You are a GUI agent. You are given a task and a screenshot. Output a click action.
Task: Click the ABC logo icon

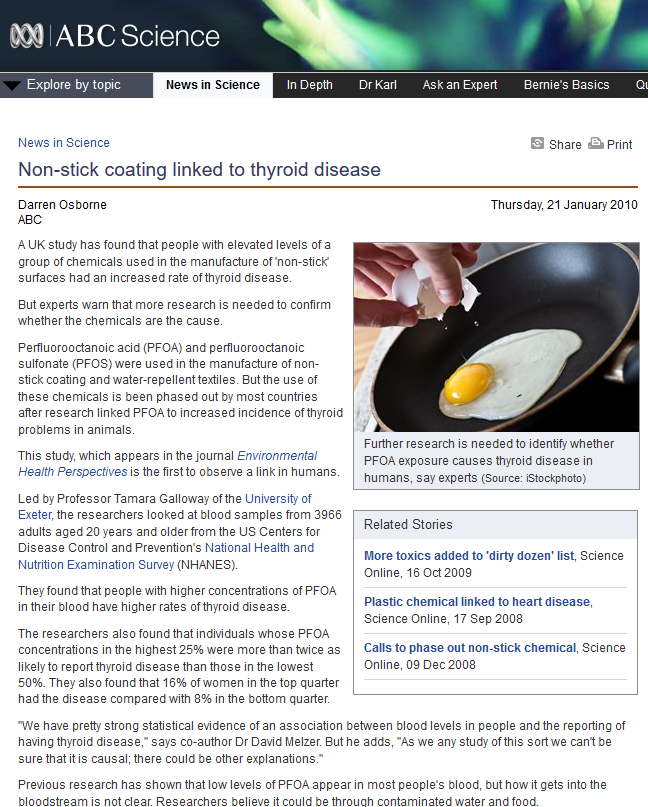coord(27,36)
